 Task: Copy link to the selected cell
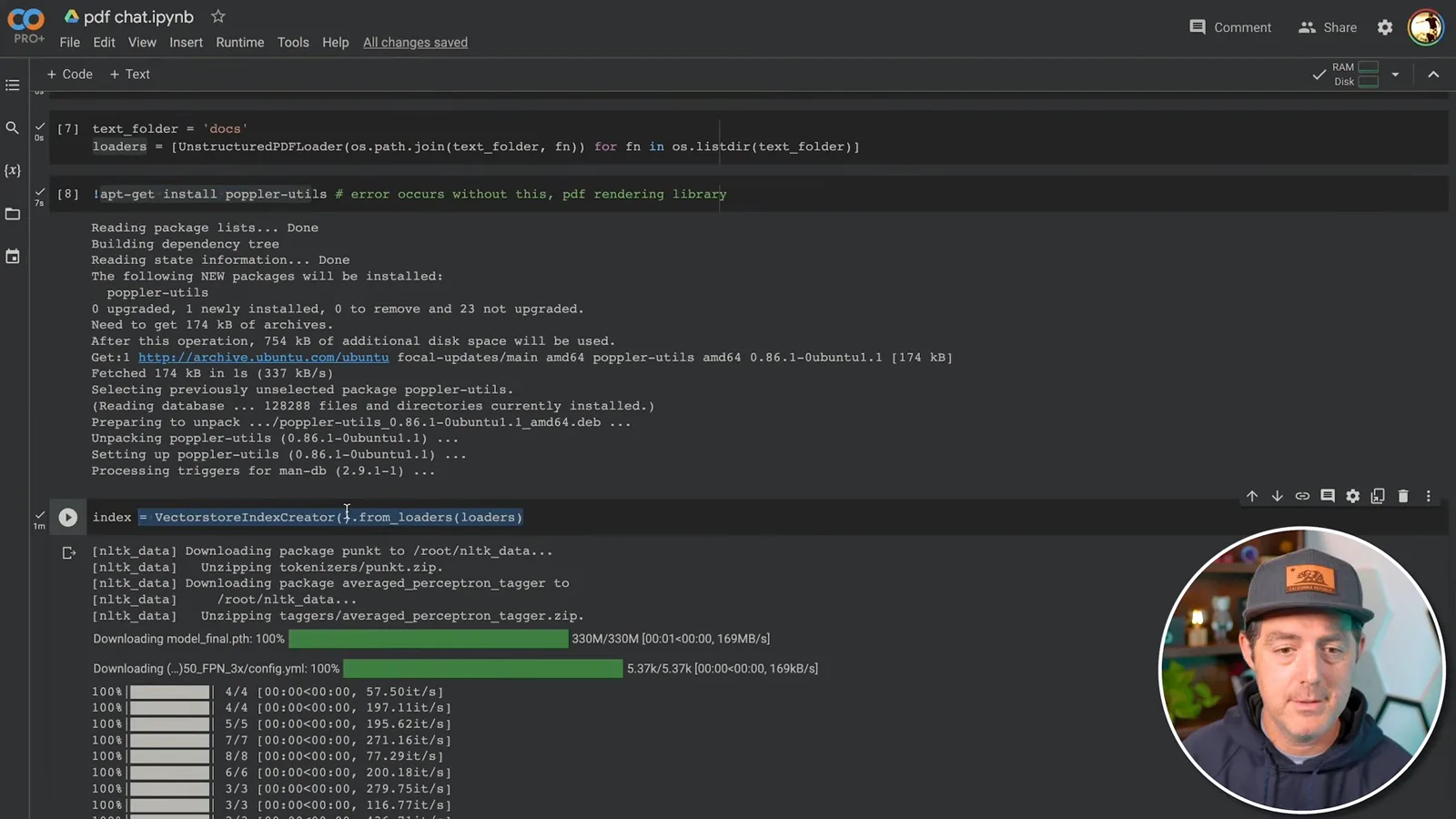pos(1302,496)
